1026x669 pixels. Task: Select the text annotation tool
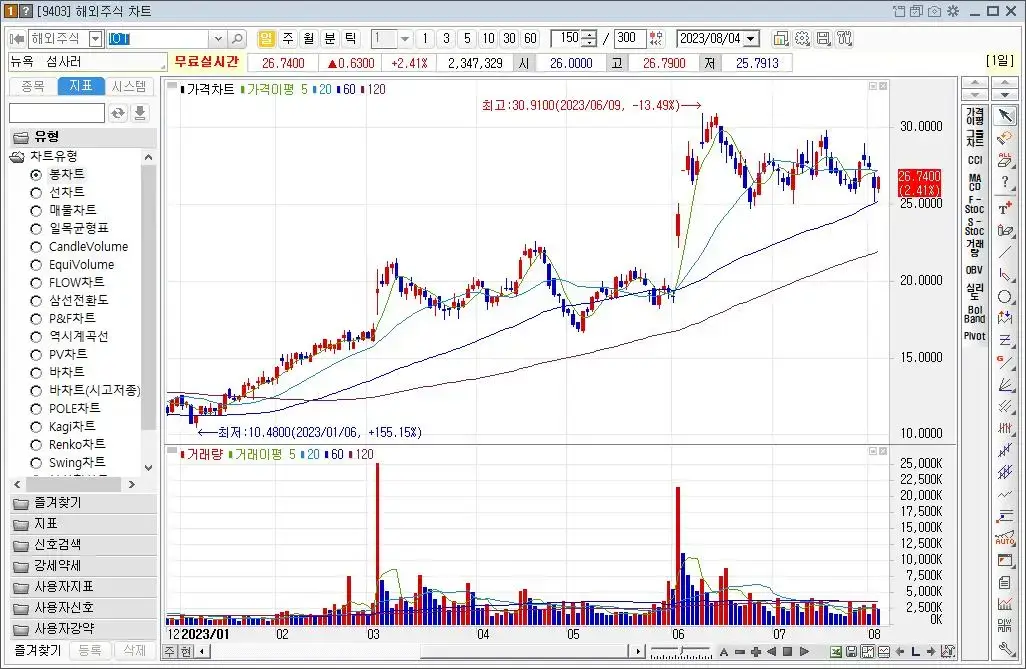(x=1005, y=209)
